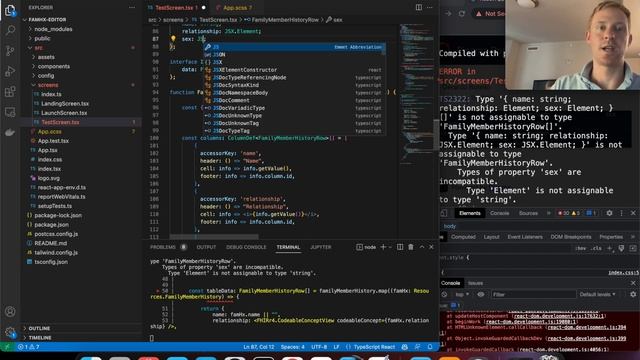This screenshot has width=640, height=360.
Task: Close the terminal panel
Action: pos(431,247)
